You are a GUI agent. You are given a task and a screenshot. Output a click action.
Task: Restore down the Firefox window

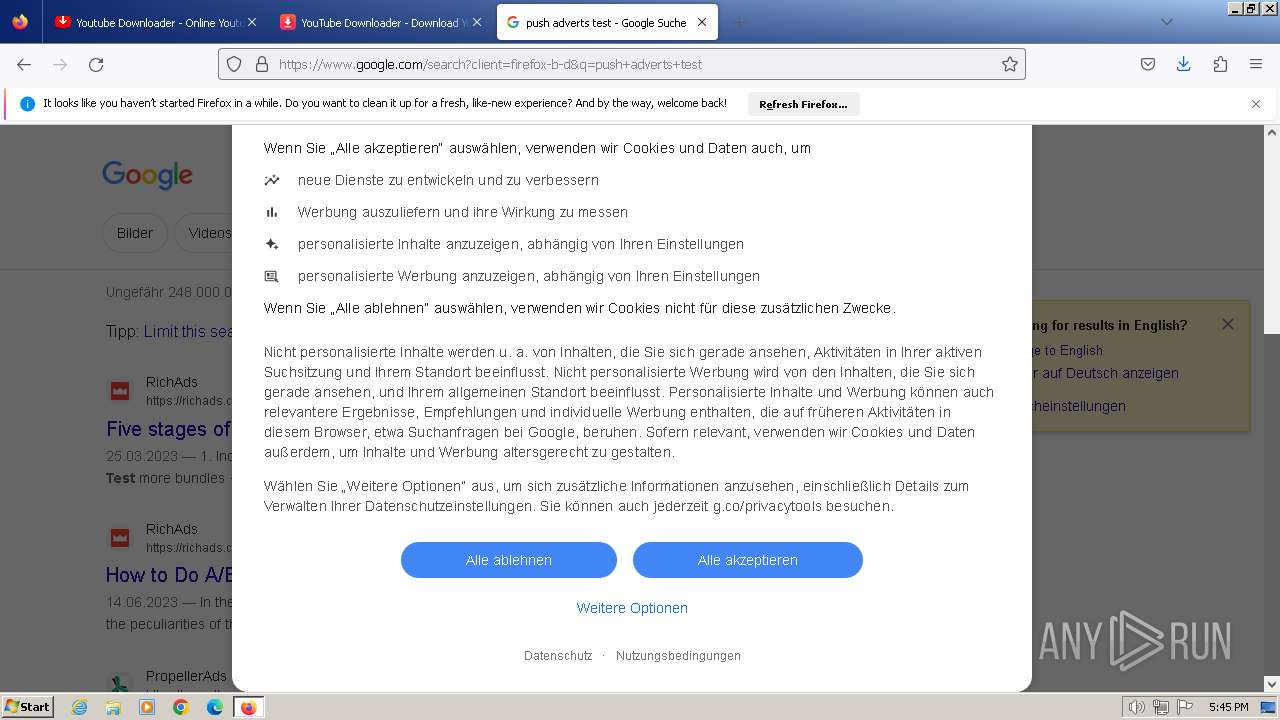tap(1251, 8)
